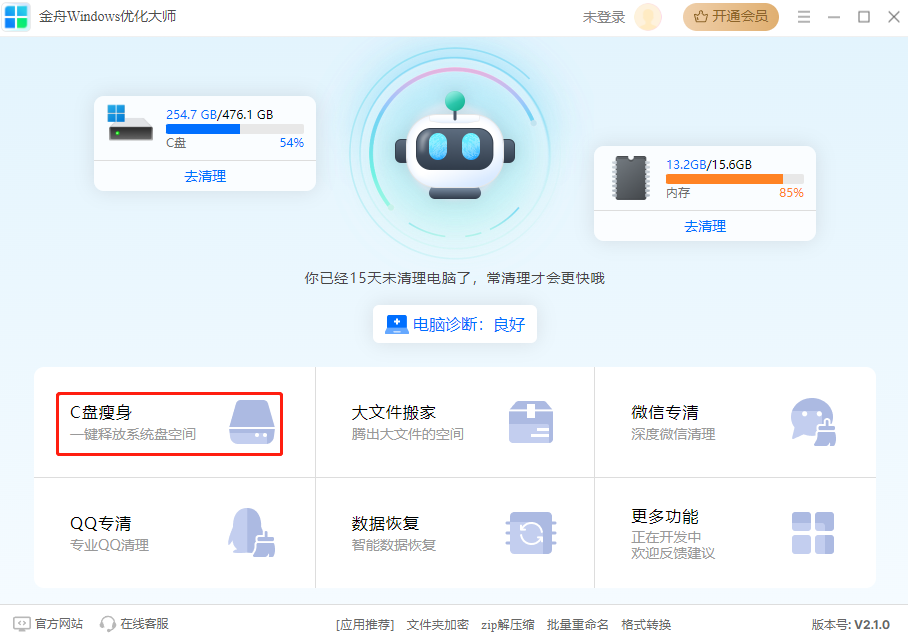Click 电脑诊断 status button
This screenshot has height=641, width=908.
pos(455,324)
